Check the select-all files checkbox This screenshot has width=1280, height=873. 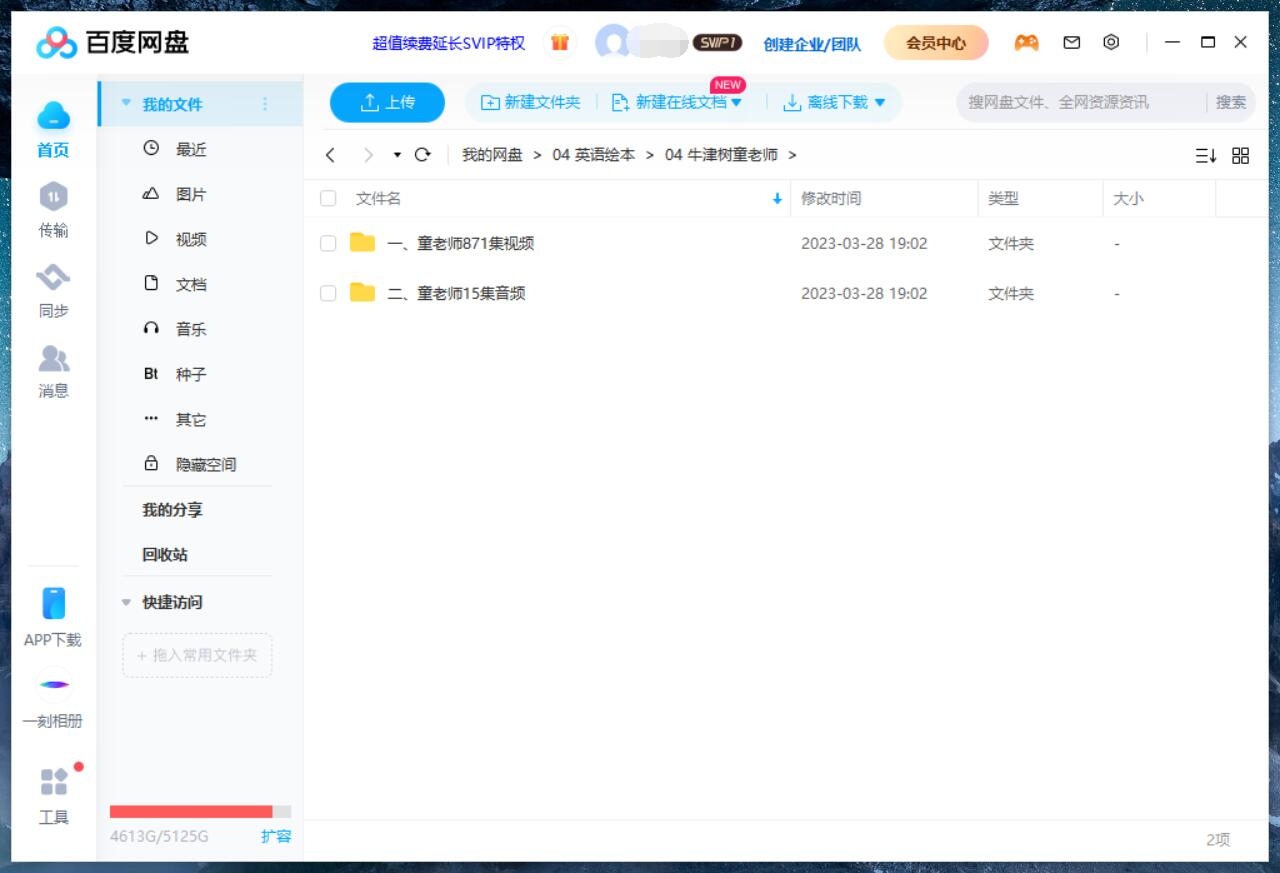(328, 198)
